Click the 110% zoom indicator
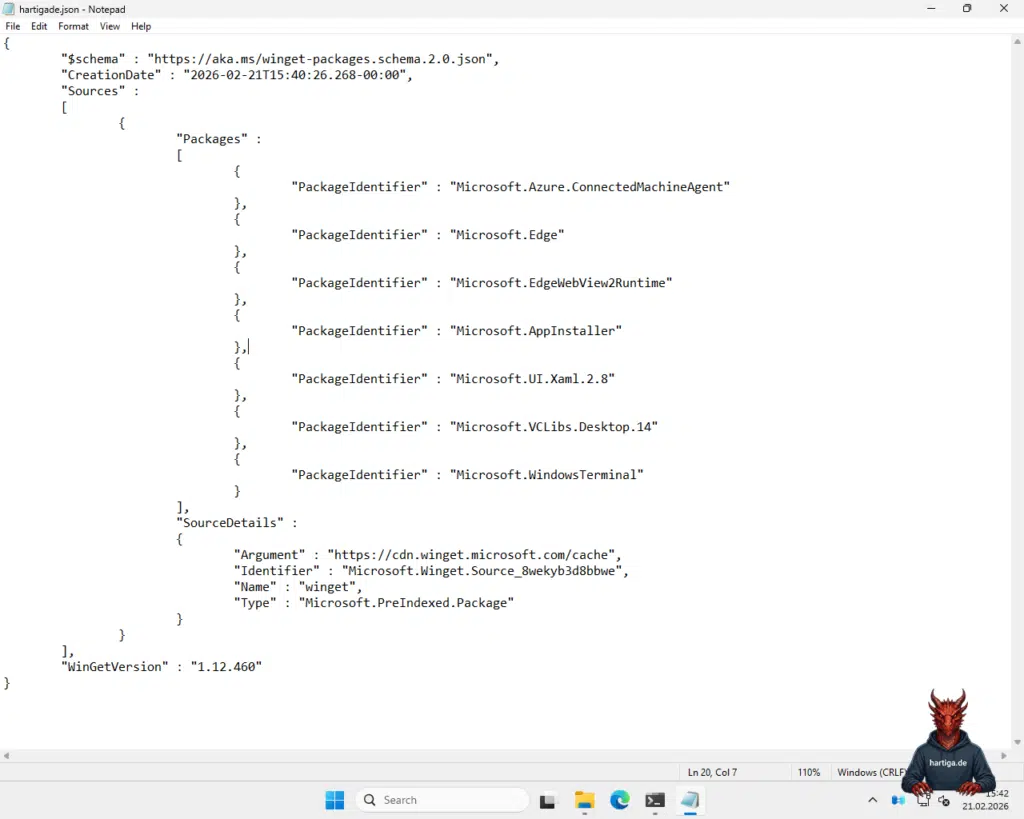Image resolution: width=1024 pixels, height=819 pixels. [809, 772]
